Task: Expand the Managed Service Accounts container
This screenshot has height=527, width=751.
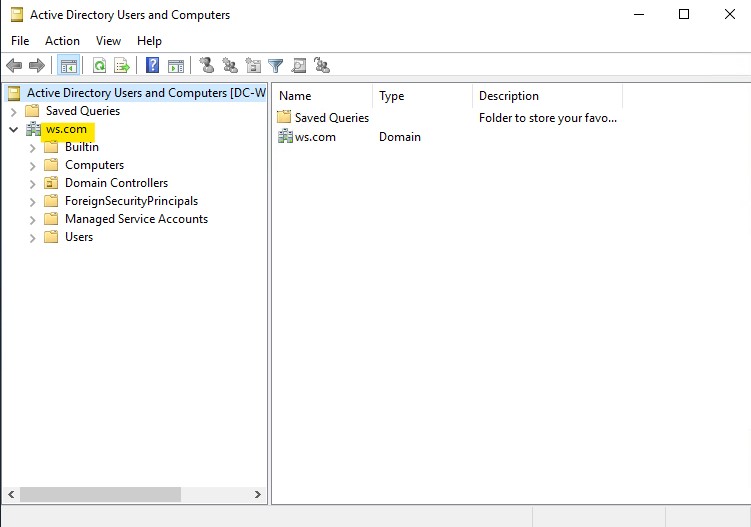Action: tap(33, 220)
